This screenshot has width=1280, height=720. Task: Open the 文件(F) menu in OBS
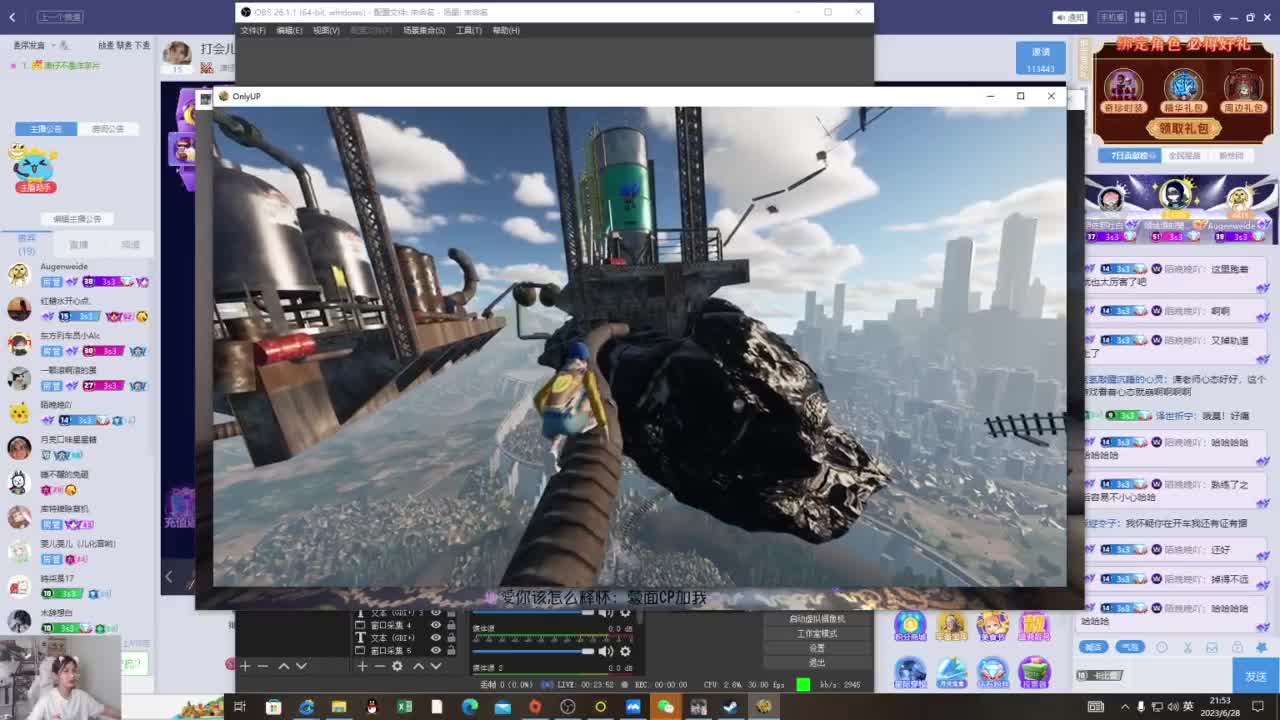[x=253, y=31]
